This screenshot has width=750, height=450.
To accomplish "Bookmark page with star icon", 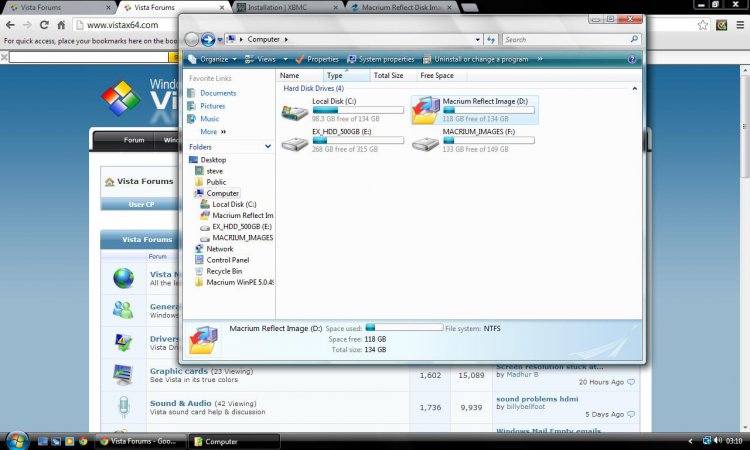I will (702, 25).
